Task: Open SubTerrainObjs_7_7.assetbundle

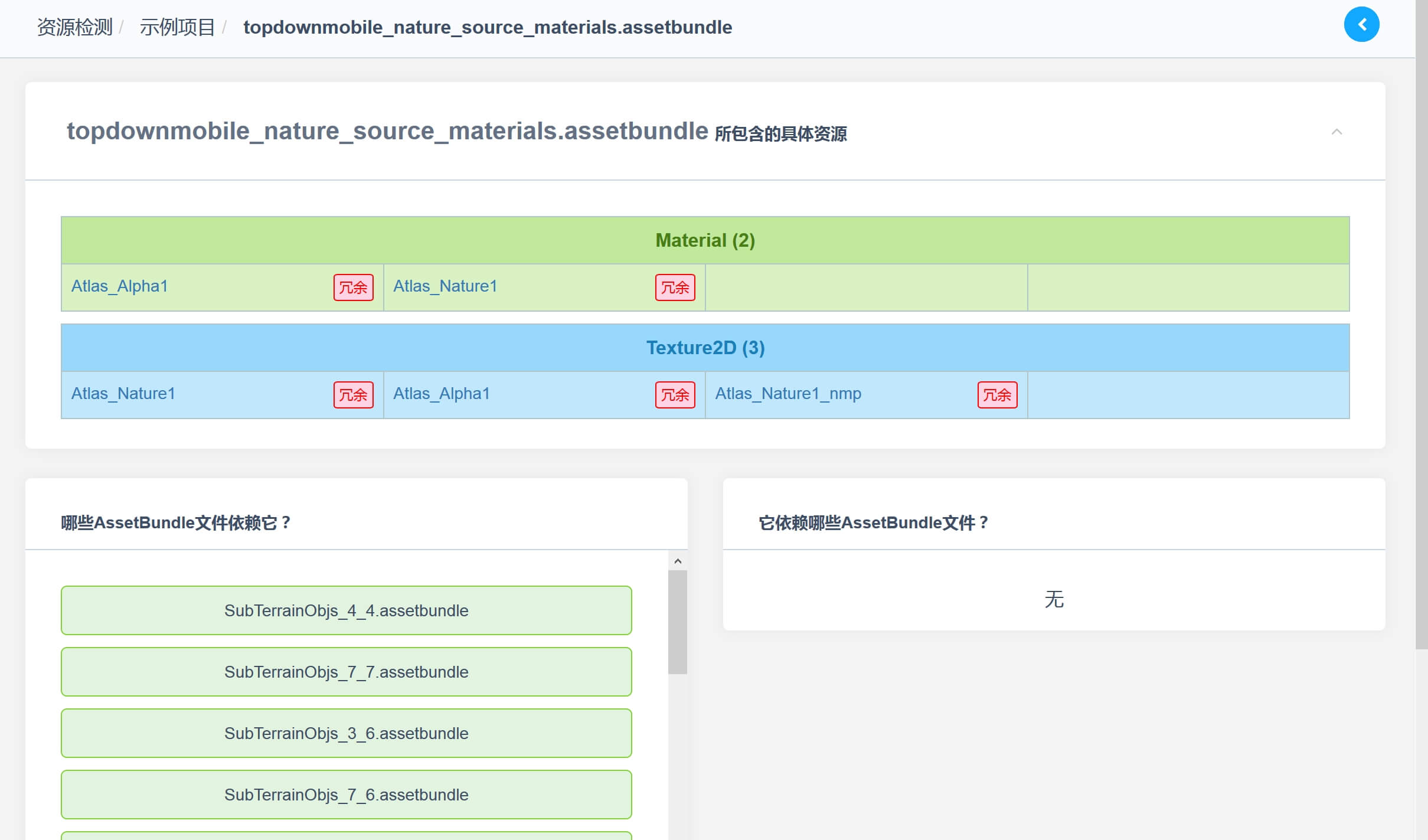Action: 346,672
